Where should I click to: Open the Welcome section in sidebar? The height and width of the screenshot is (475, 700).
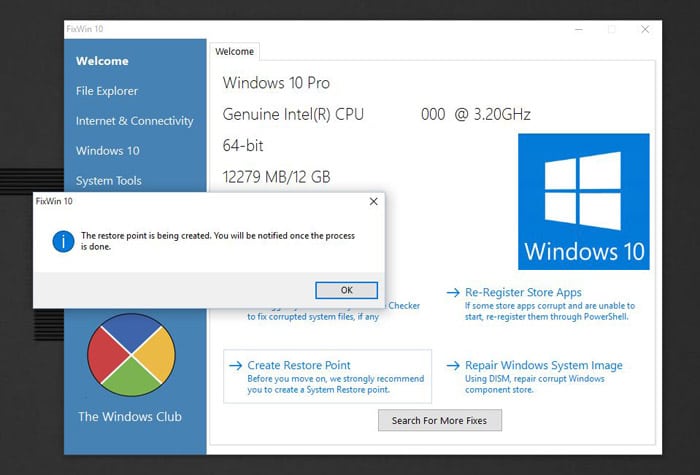click(102, 61)
